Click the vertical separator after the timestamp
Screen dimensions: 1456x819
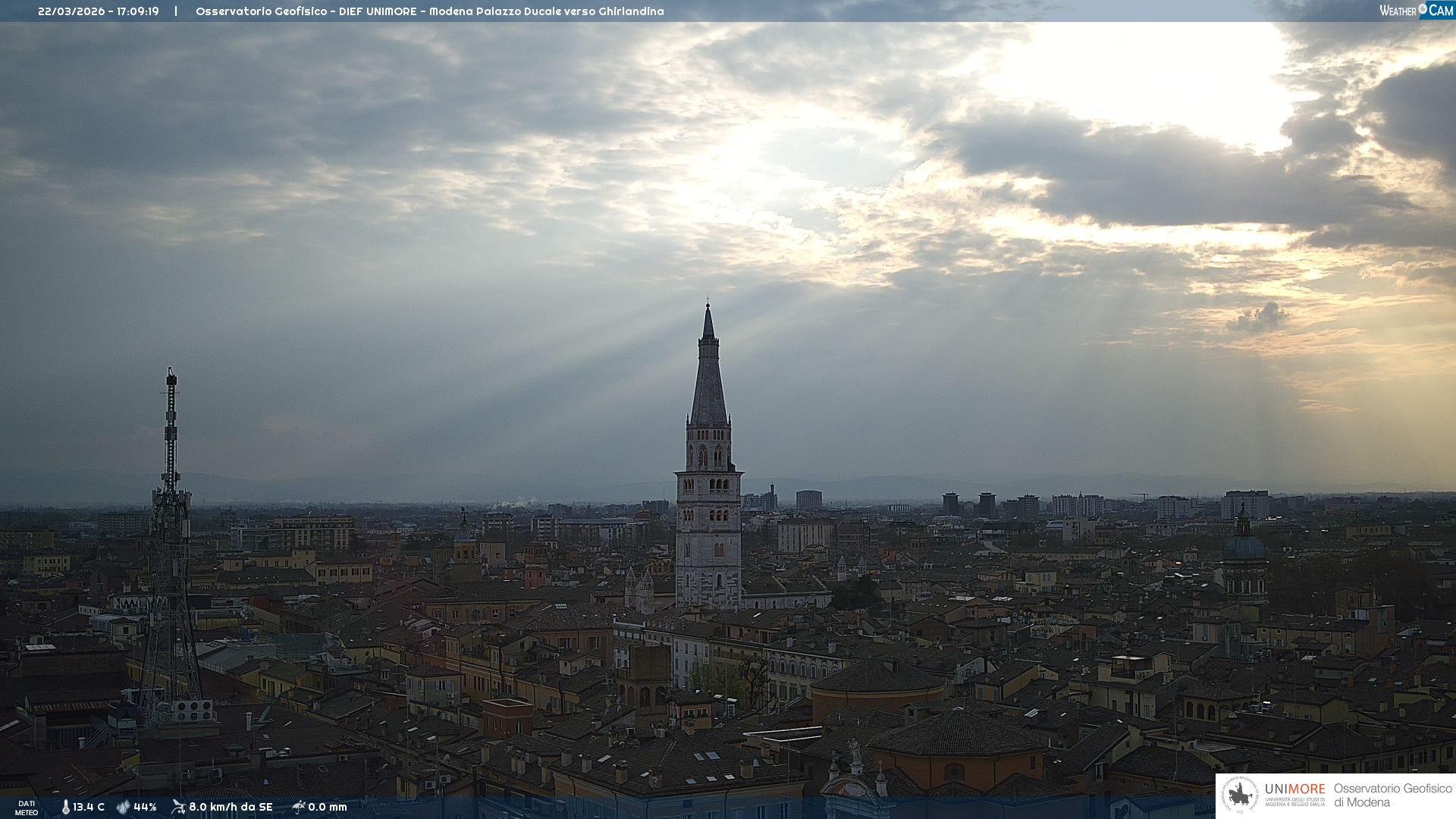pos(176,11)
